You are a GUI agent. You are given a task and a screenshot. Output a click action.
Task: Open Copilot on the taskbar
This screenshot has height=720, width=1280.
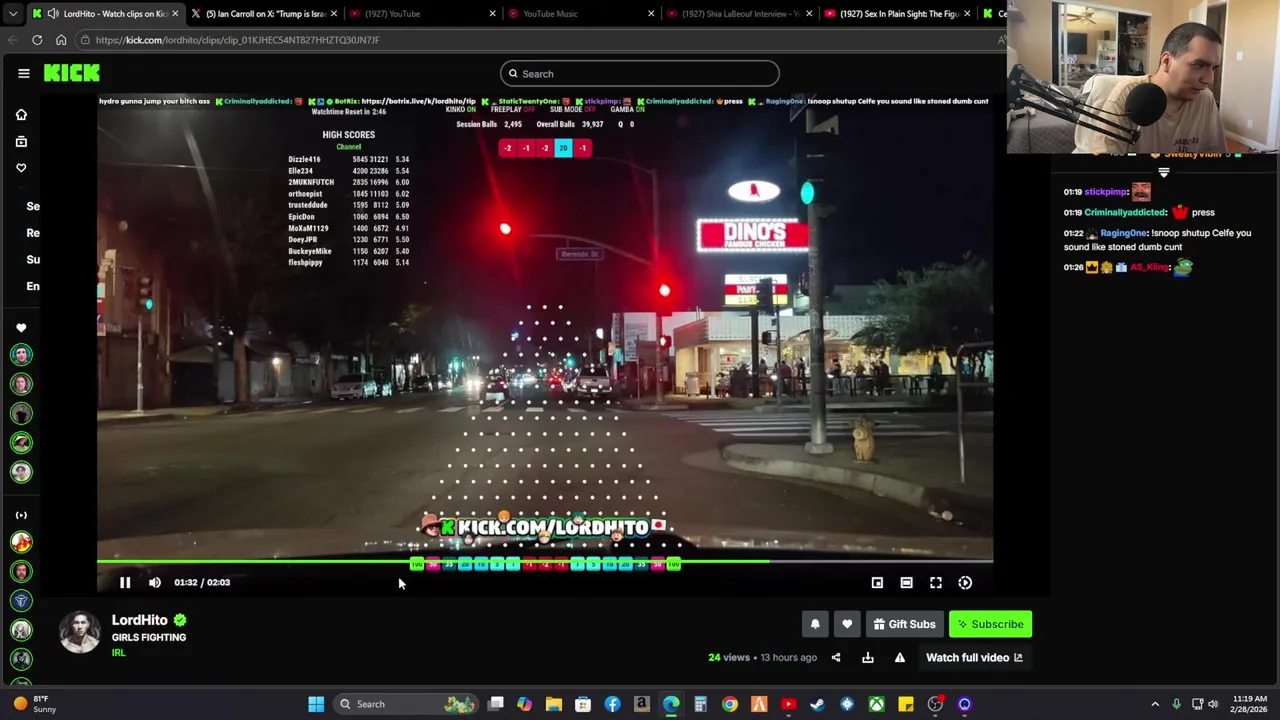(x=524, y=704)
